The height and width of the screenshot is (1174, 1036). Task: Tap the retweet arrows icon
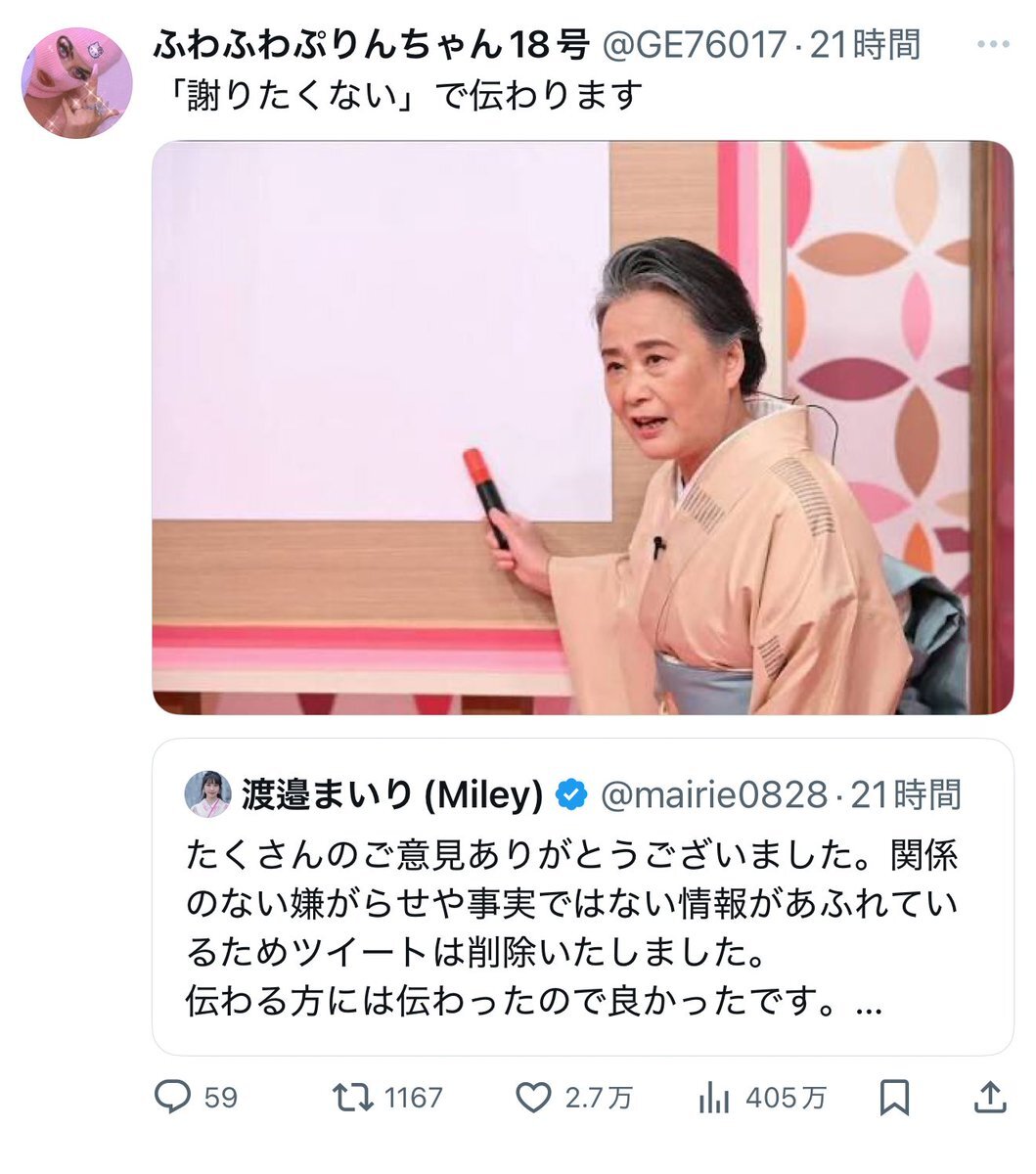click(x=353, y=1097)
